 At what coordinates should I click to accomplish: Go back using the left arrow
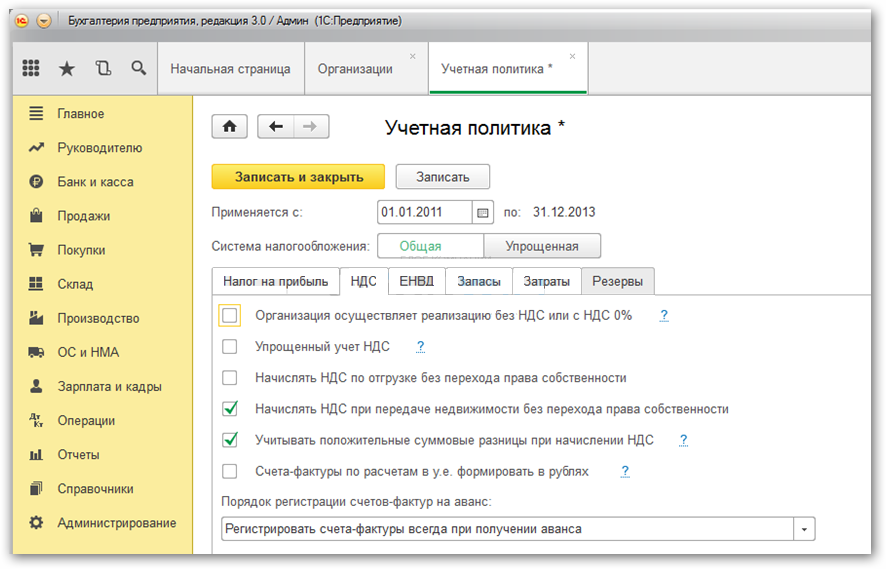[276, 127]
